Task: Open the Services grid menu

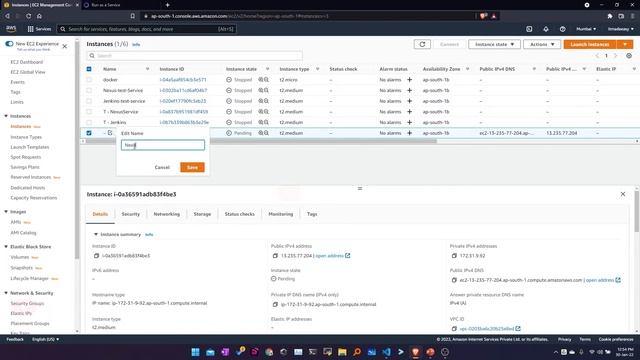Action: coord(39,29)
